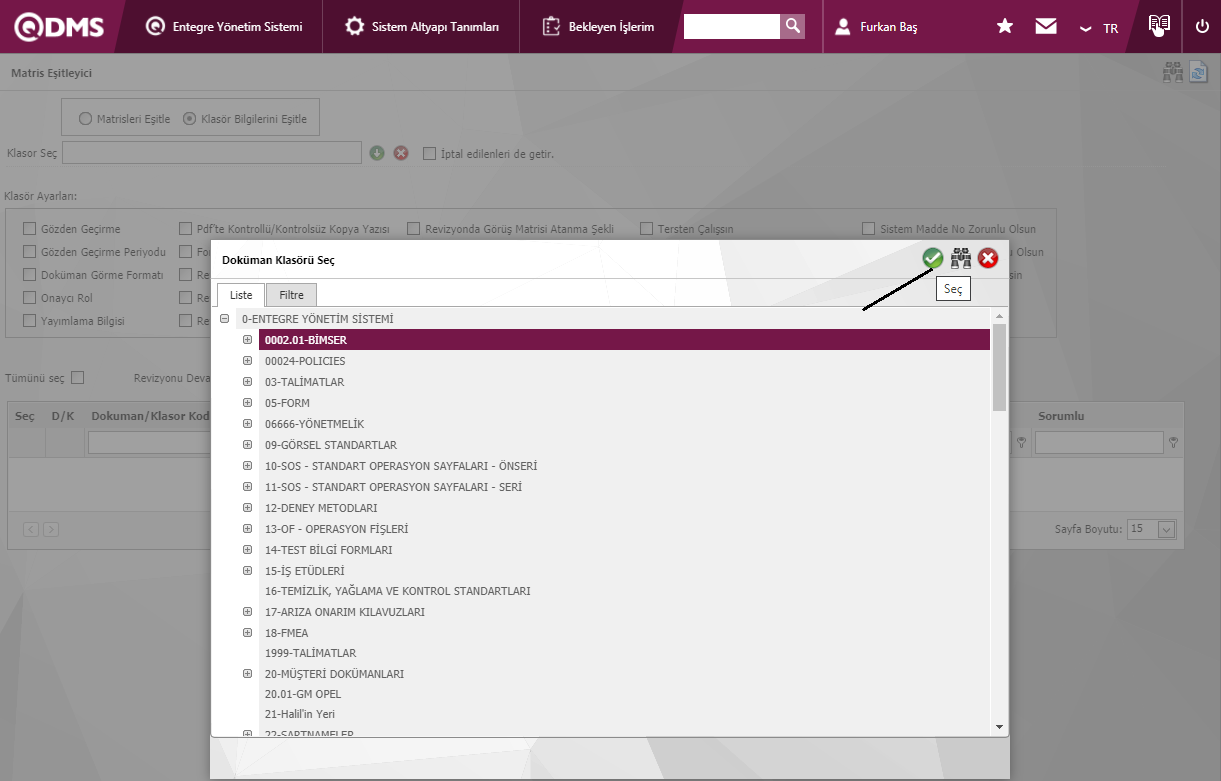The width and height of the screenshot is (1221, 781).
Task: Select 15-İŞ ETÜDLERİ folder
Action: tap(304, 571)
